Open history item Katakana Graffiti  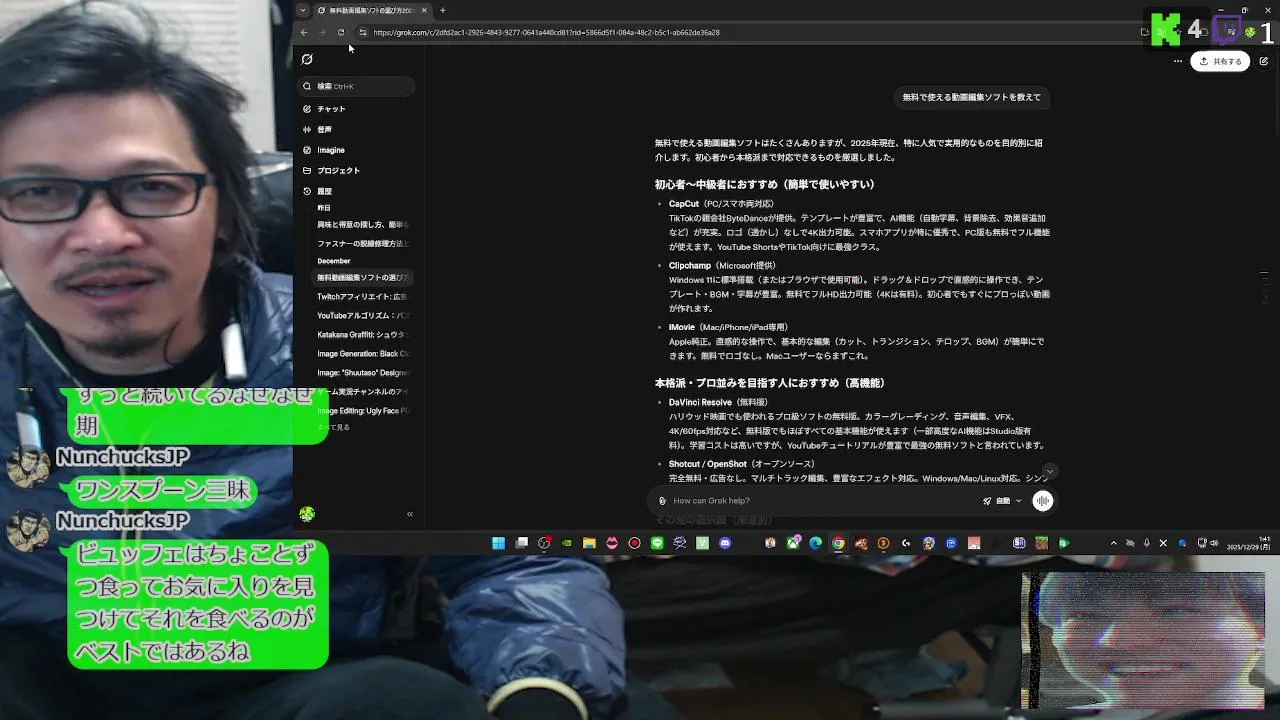point(363,335)
